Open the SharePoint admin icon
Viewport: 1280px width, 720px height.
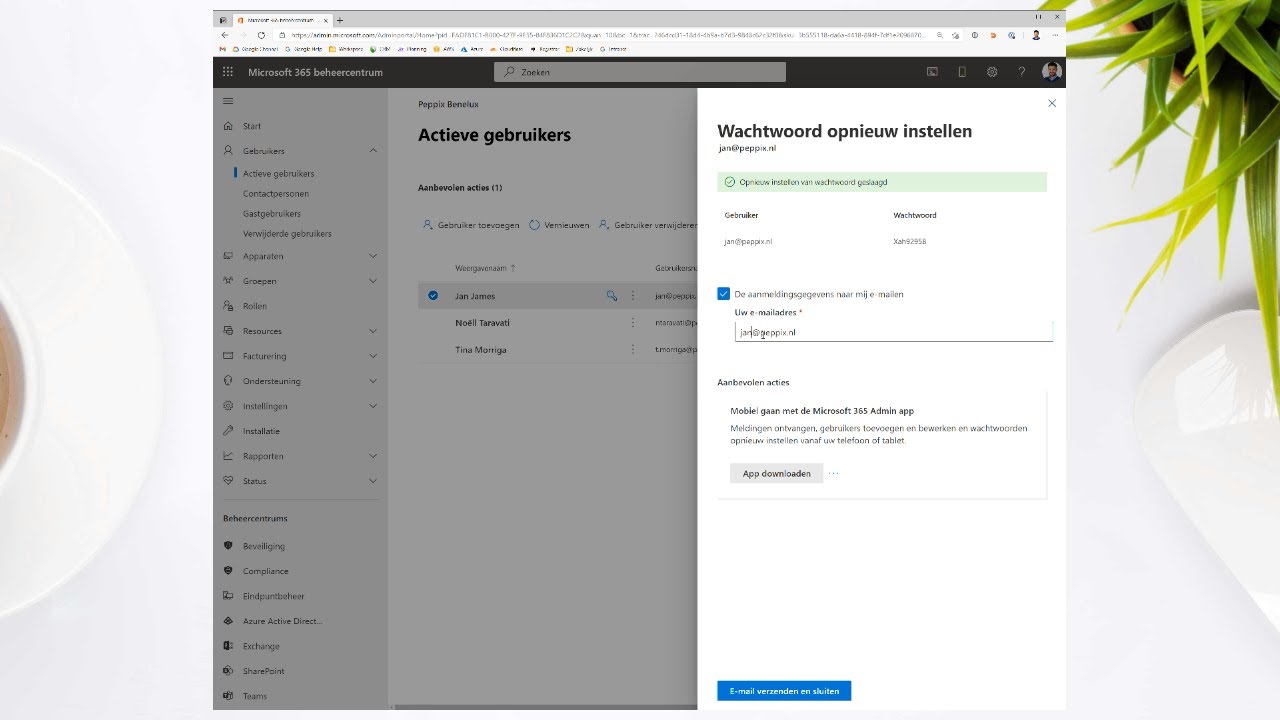click(x=228, y=671)
